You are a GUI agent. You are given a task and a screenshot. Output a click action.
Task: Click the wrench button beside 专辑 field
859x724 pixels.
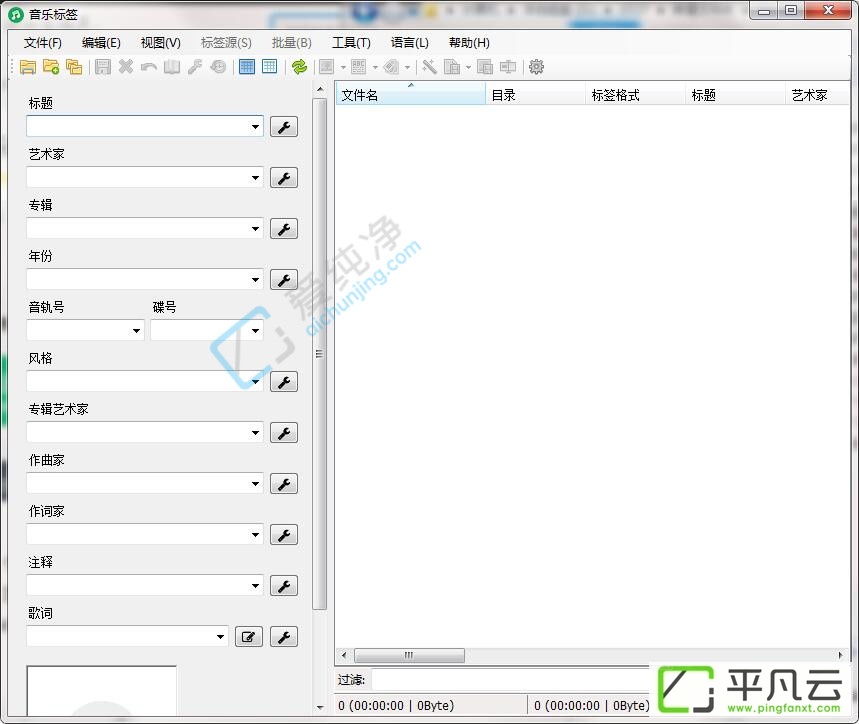[284, 229]
